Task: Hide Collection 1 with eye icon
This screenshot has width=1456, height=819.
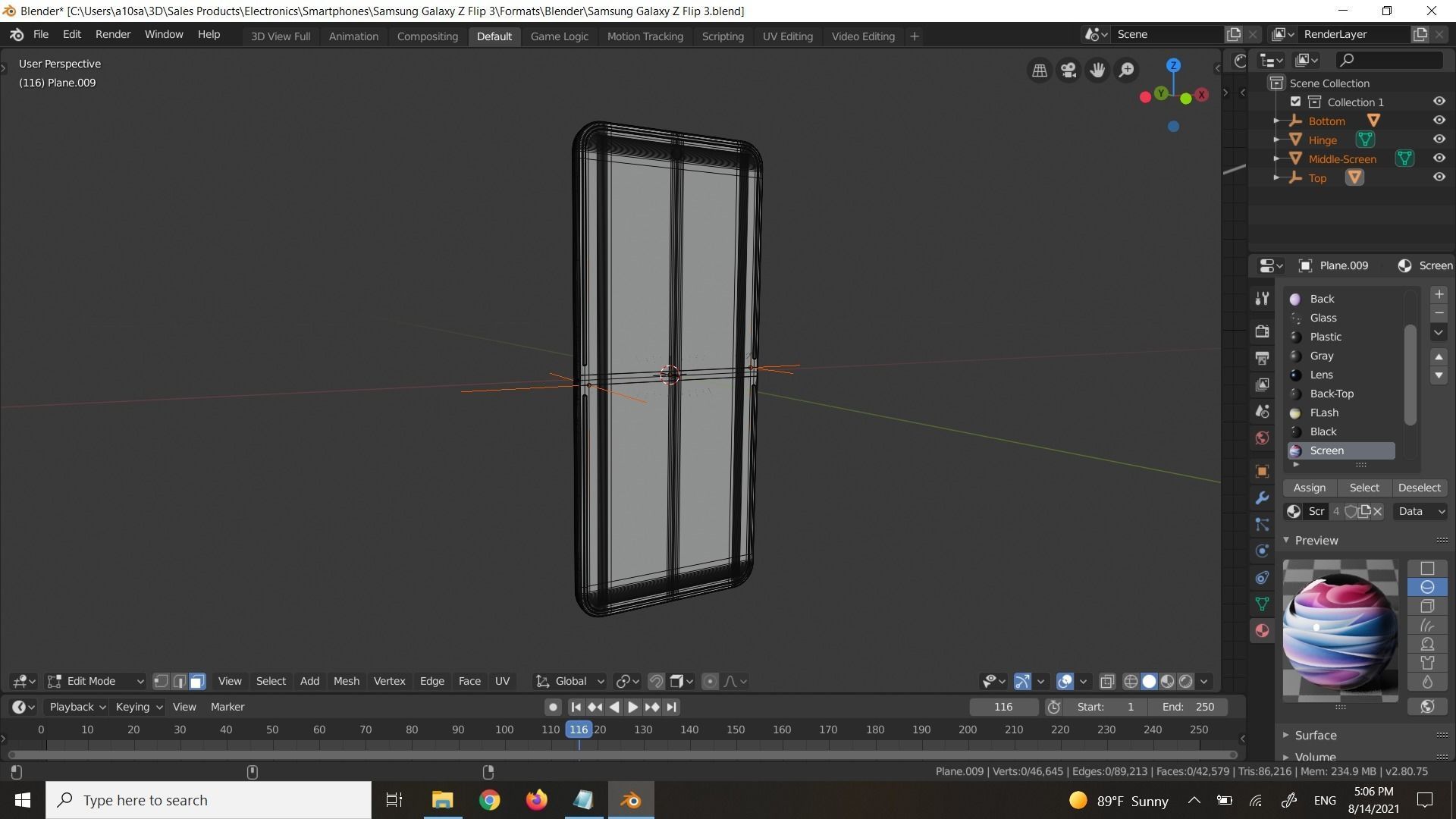Action: click(1439, 102)
